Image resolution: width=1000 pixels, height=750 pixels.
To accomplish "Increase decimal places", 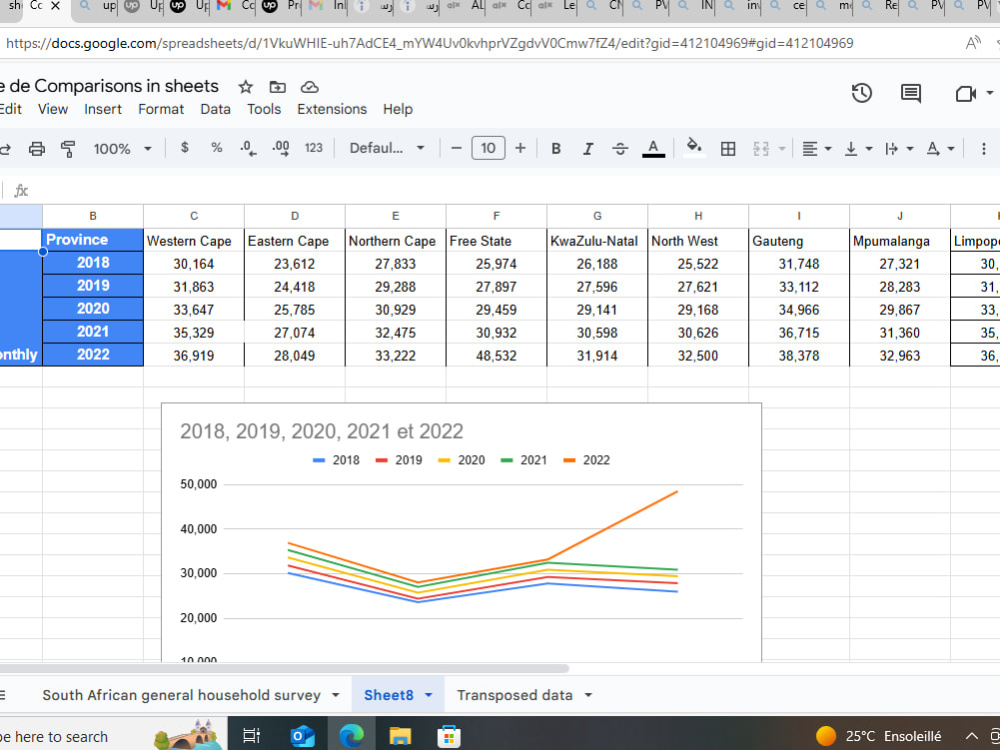I will click(281, 148).
